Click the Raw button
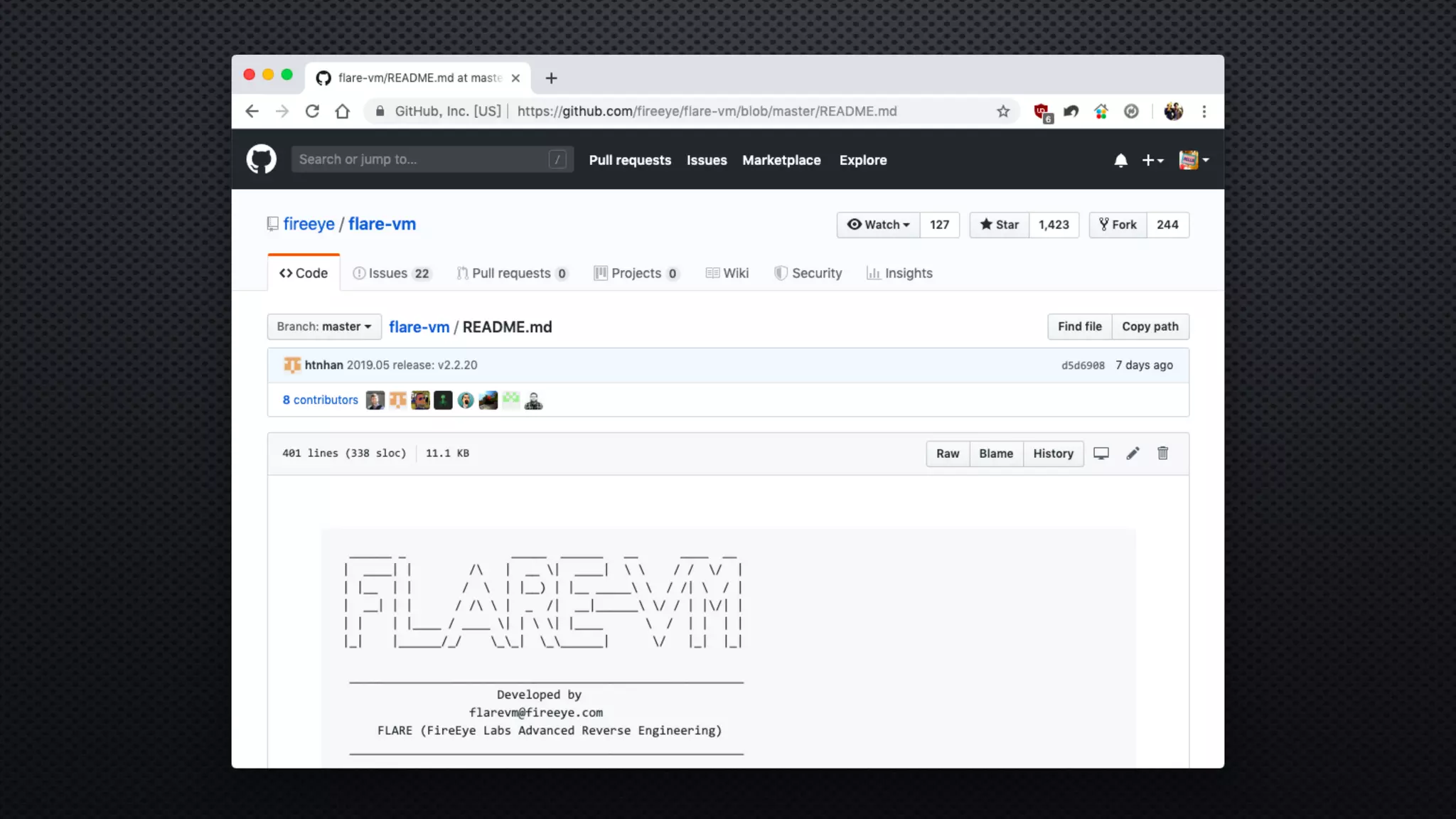 pyautogui.click(x=947, y=454)
